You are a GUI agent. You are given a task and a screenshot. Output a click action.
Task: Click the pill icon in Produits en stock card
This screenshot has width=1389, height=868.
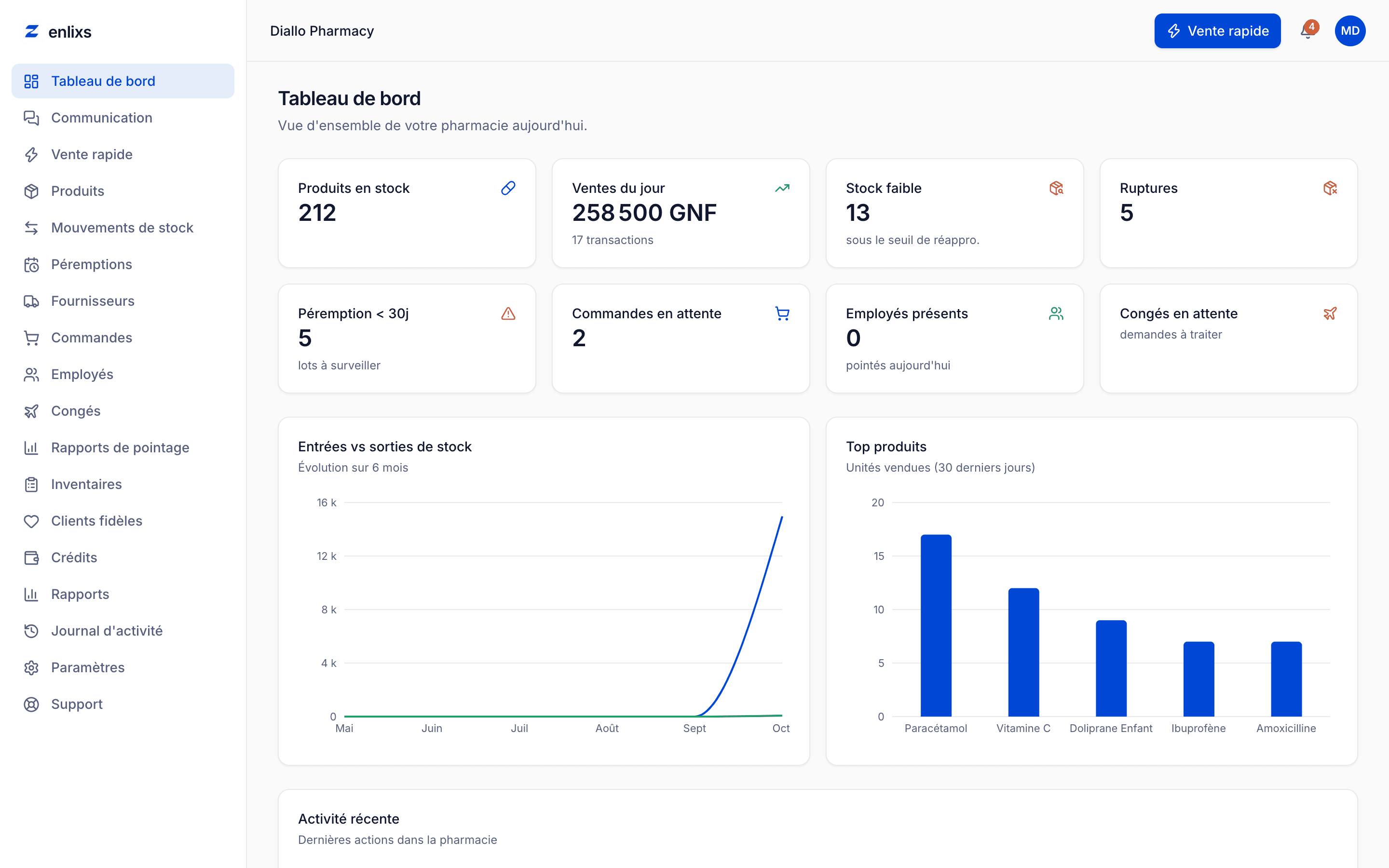(x=508, y=188)
